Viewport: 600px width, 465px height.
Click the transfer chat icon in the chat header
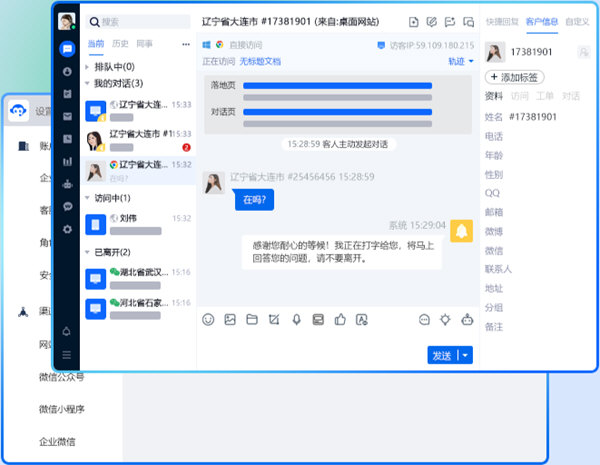(x=450, y=22)
